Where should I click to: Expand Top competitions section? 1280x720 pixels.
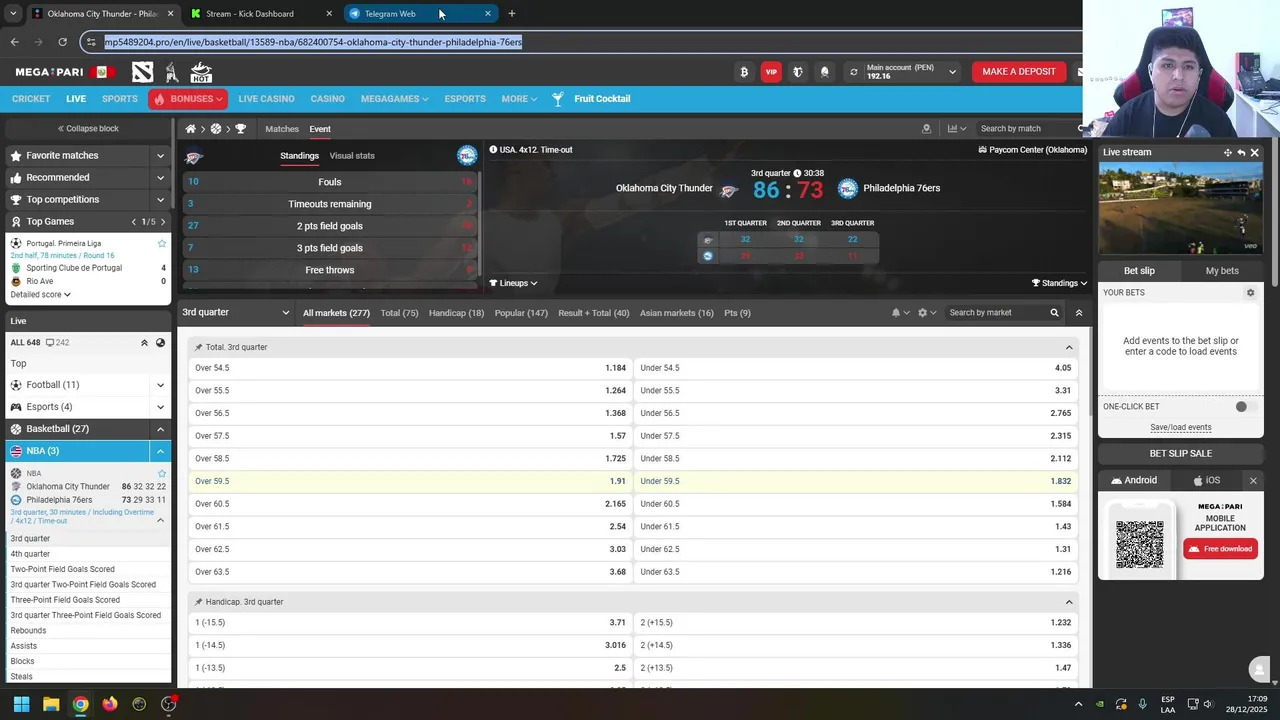click(x=160, y=200)
